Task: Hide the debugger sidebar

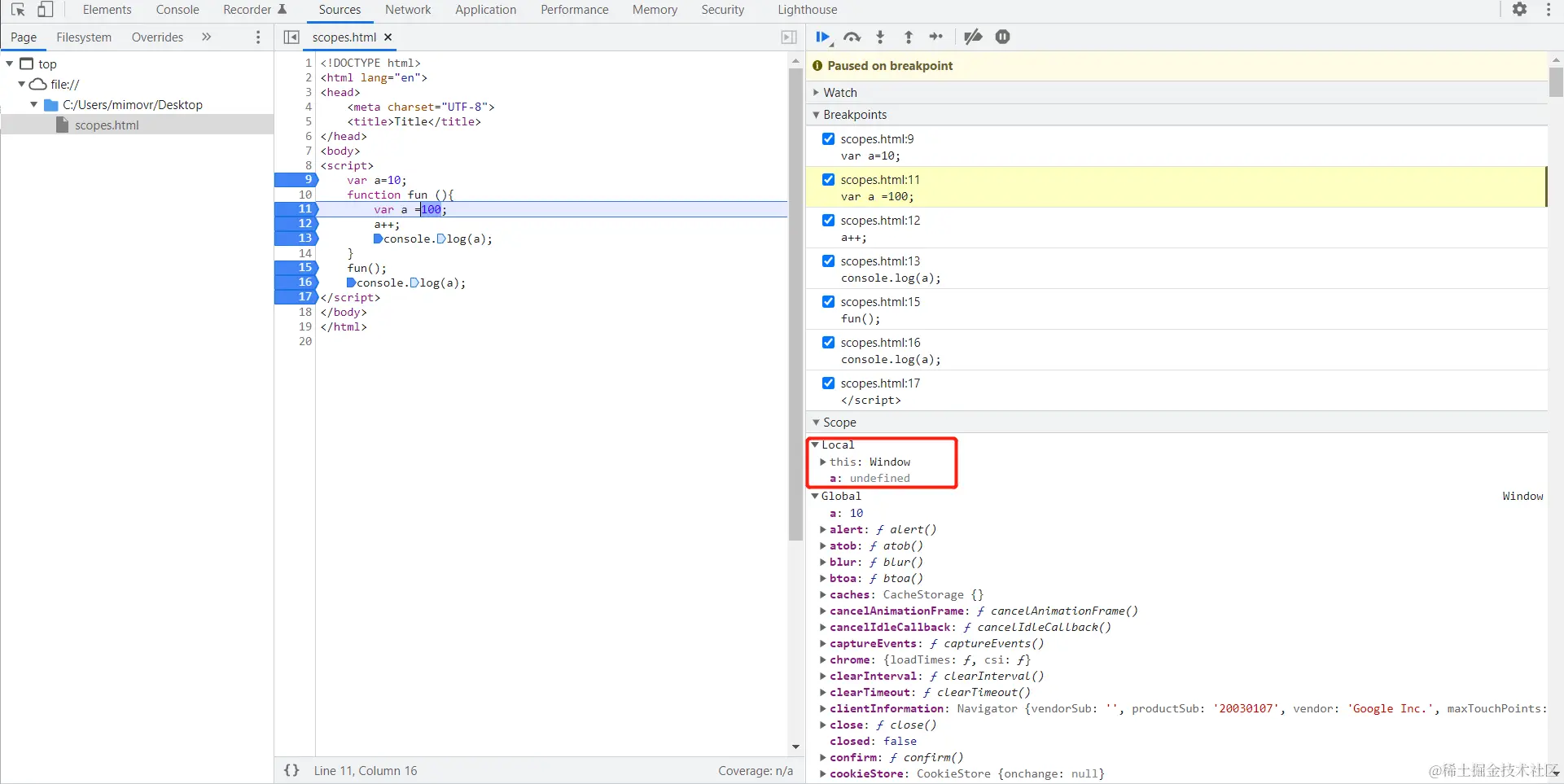Action: pyautogui.click(x=789, y=37)
